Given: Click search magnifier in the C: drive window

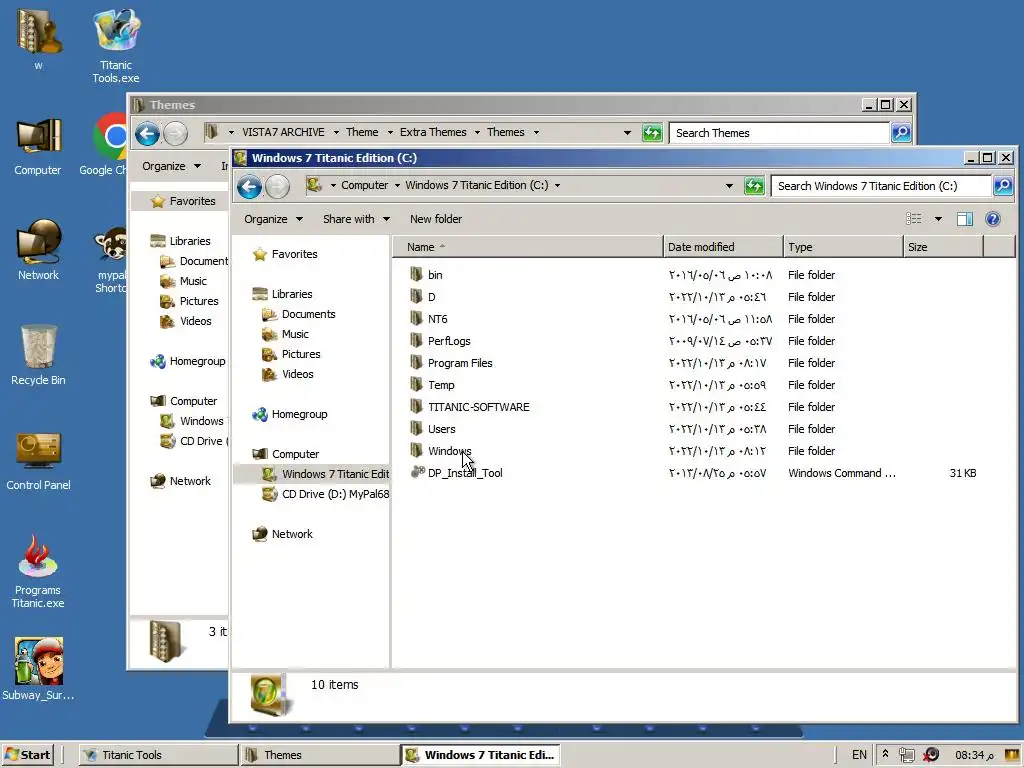Looking at the screenshot, I should click(x=1002, y=186).
